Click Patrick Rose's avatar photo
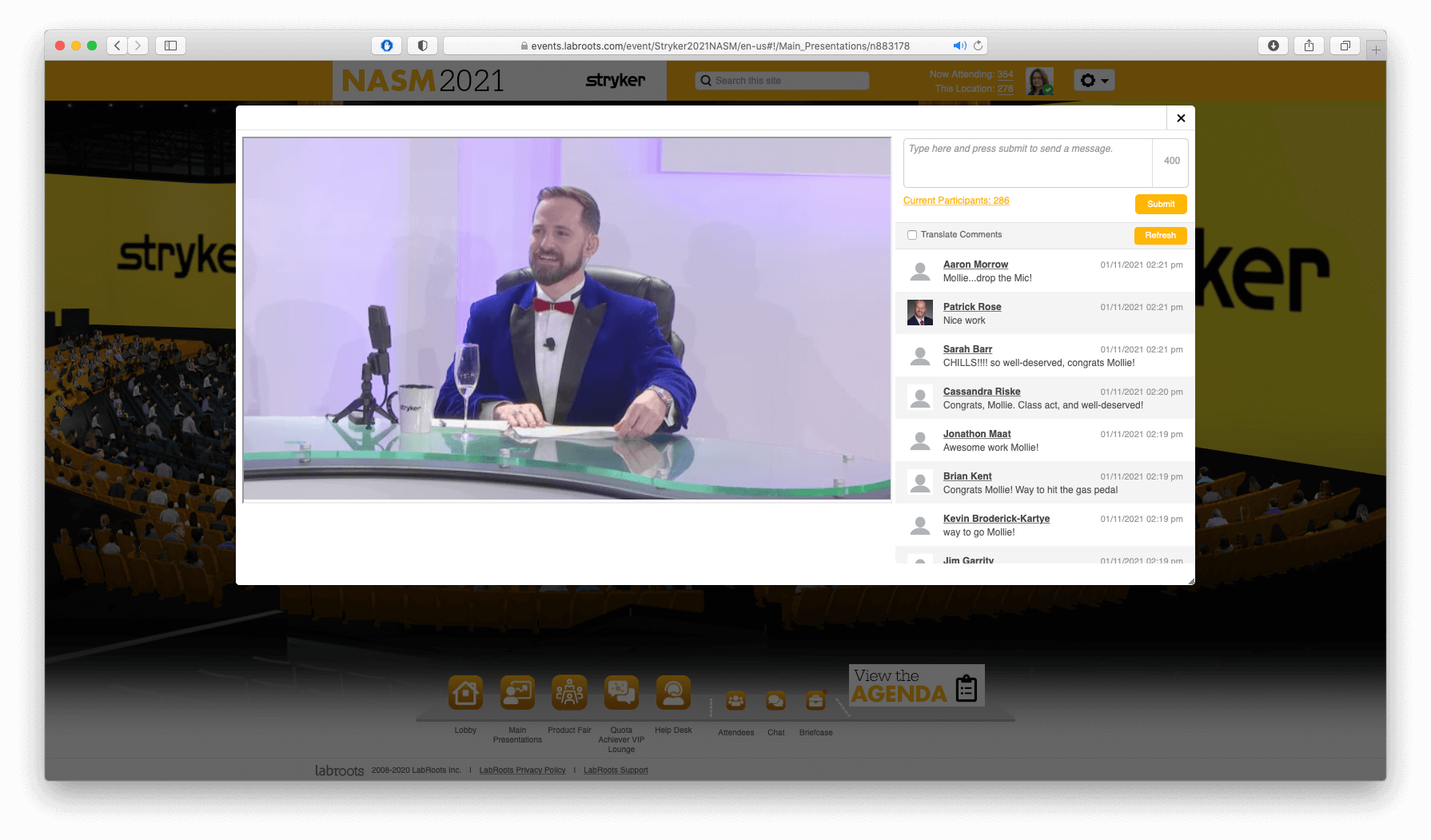 pos(920,313)
